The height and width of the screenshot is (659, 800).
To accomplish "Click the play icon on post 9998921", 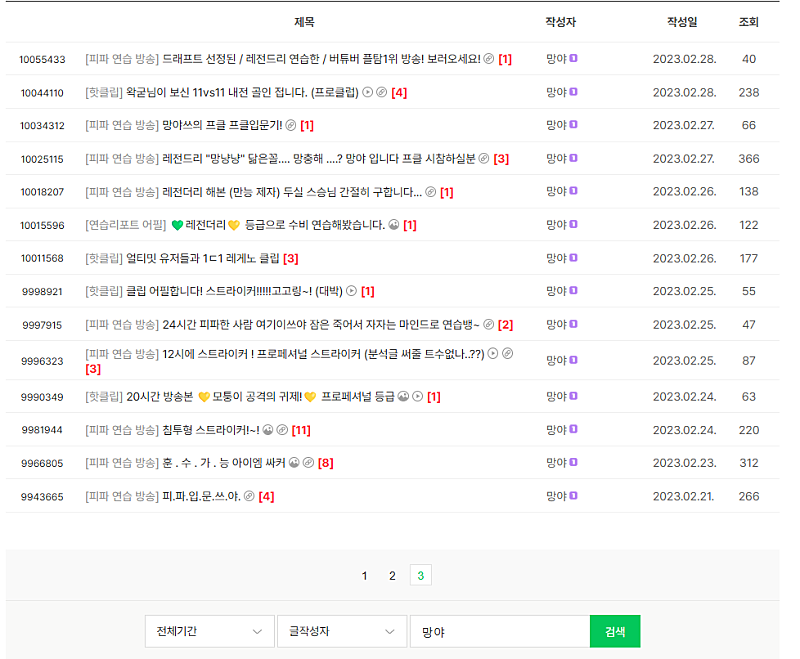I will pos(351,291).
